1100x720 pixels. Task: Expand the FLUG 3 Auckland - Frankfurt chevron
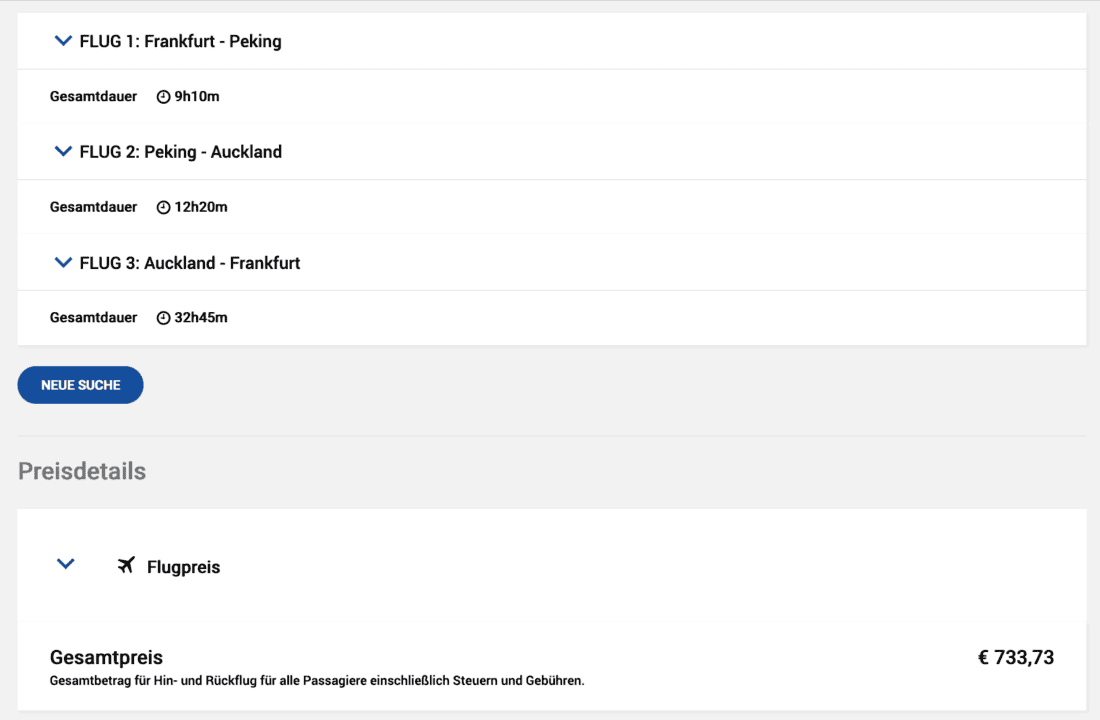63,263
